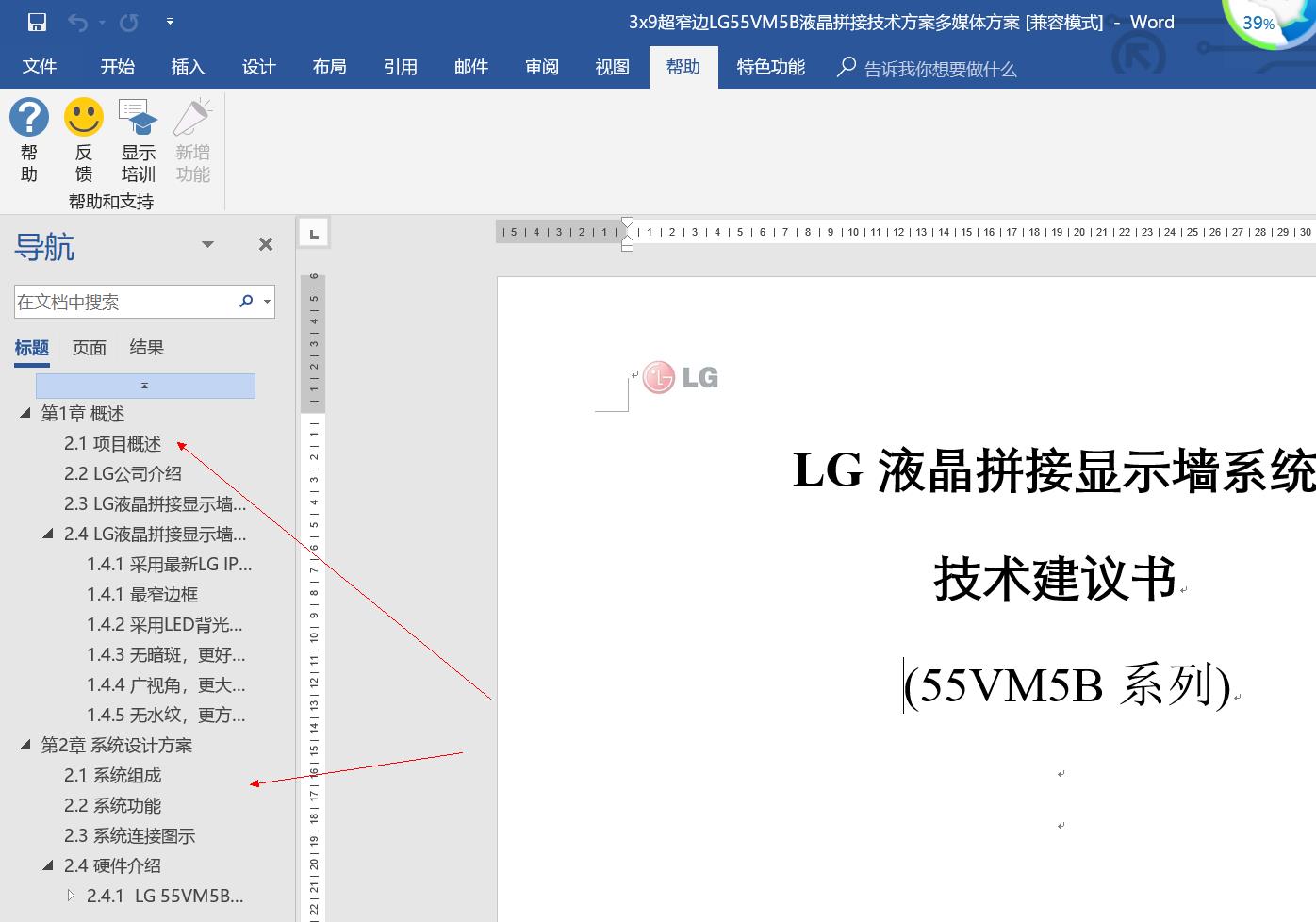Go to heading 2.1 系统组成
Screen dimensions: 1316x922
112,776
